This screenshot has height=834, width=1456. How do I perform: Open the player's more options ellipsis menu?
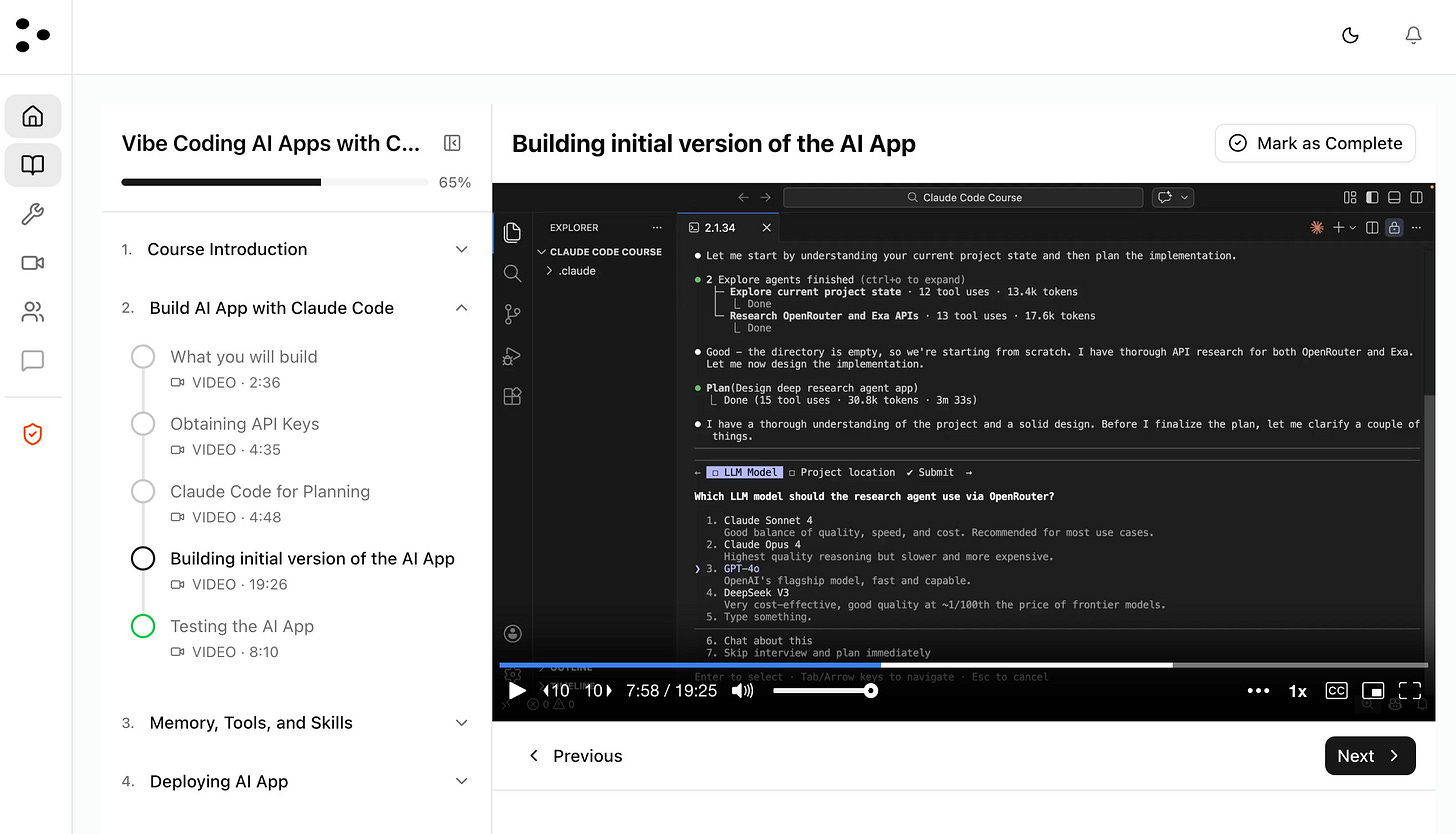[1258, 690]
